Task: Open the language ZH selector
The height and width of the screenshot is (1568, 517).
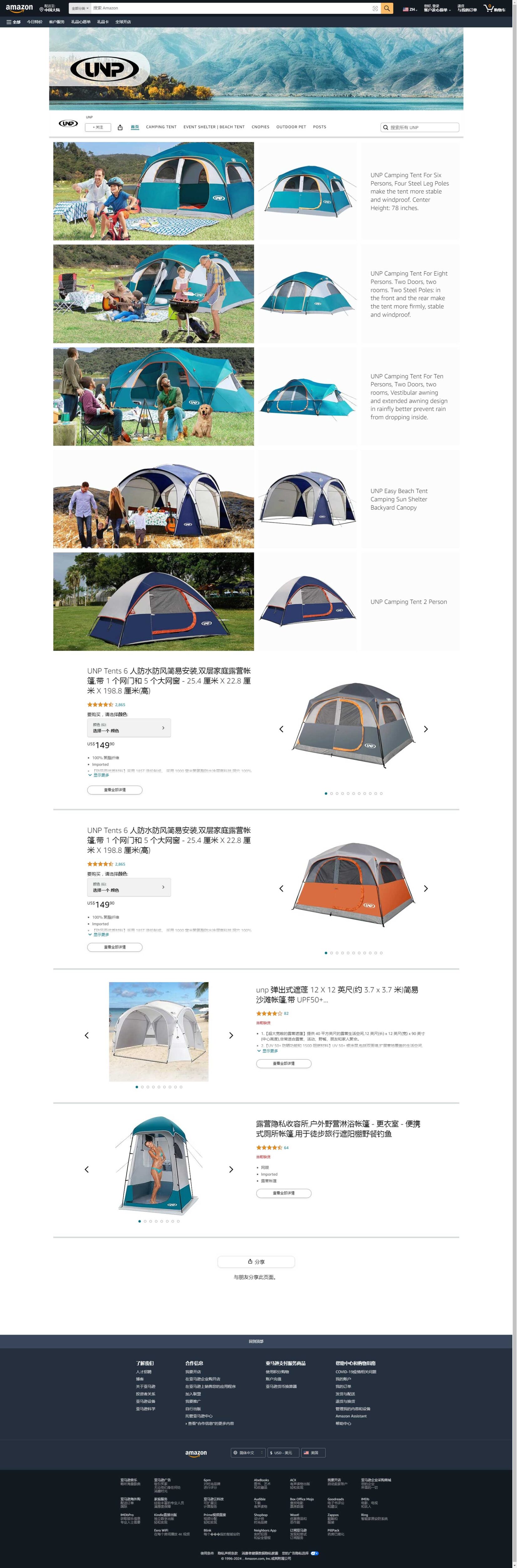Action: [x=409, y=9]
